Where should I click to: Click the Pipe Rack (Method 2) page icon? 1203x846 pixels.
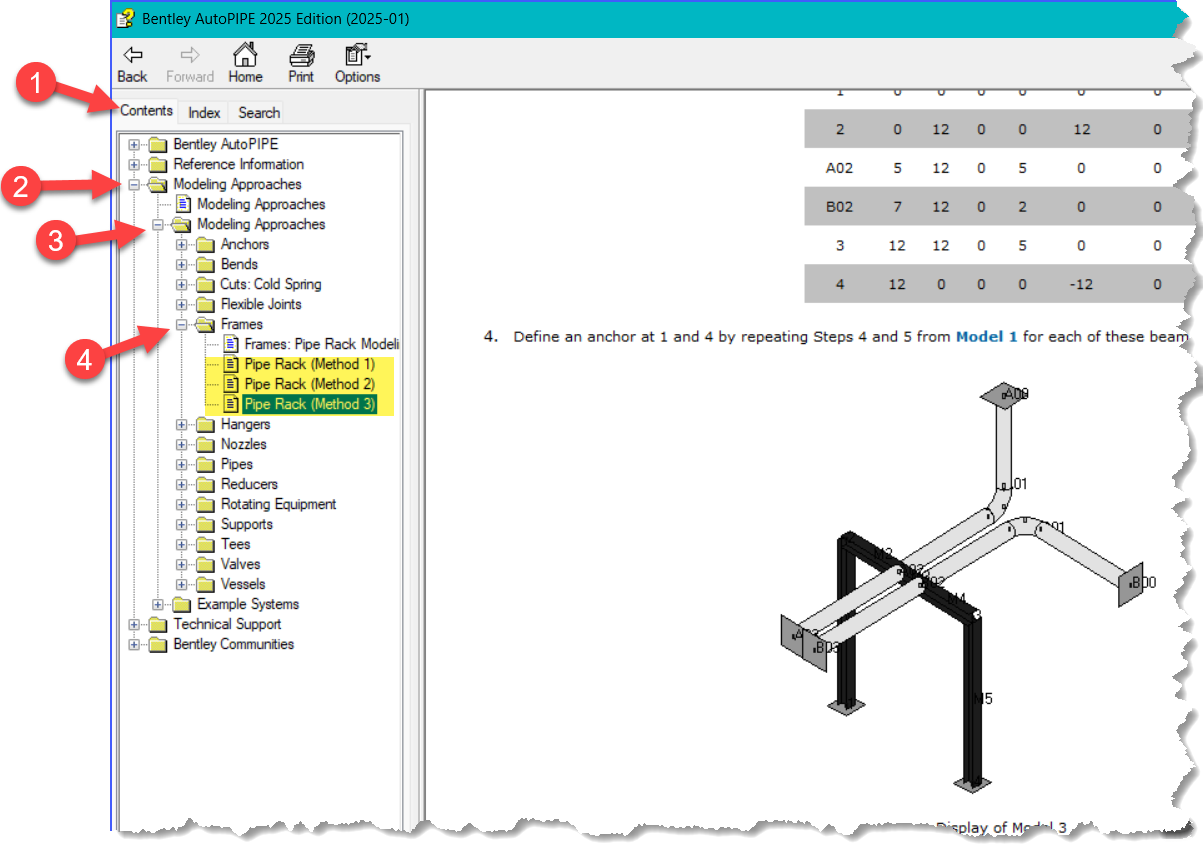click(x=231, y=384)
